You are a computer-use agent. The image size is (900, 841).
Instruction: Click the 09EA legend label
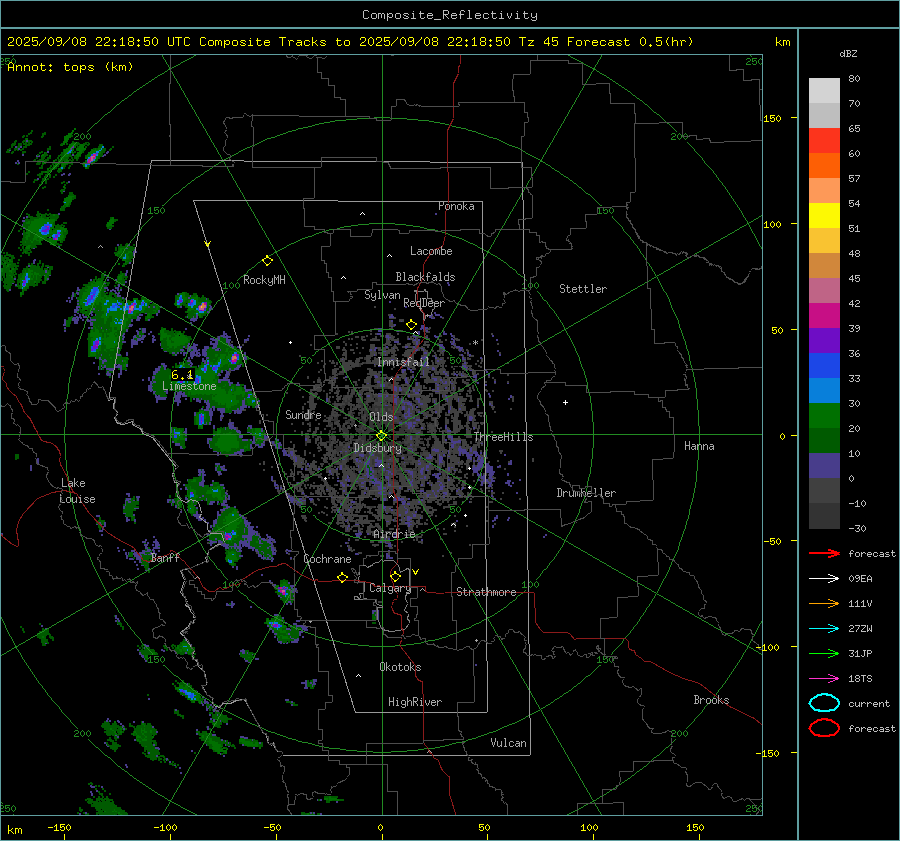tap(860, 579)
